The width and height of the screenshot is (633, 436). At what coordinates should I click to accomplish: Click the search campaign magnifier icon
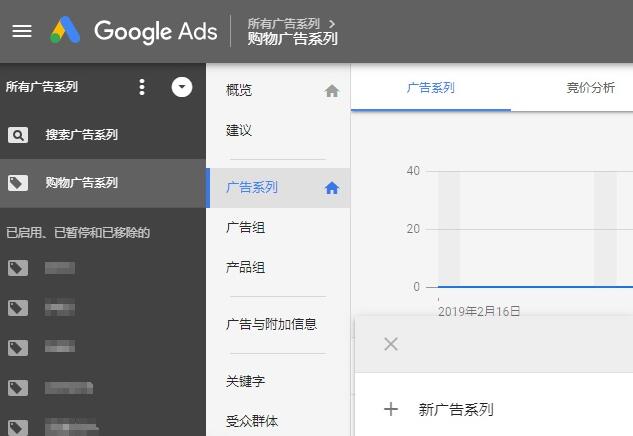click(18, 135)
